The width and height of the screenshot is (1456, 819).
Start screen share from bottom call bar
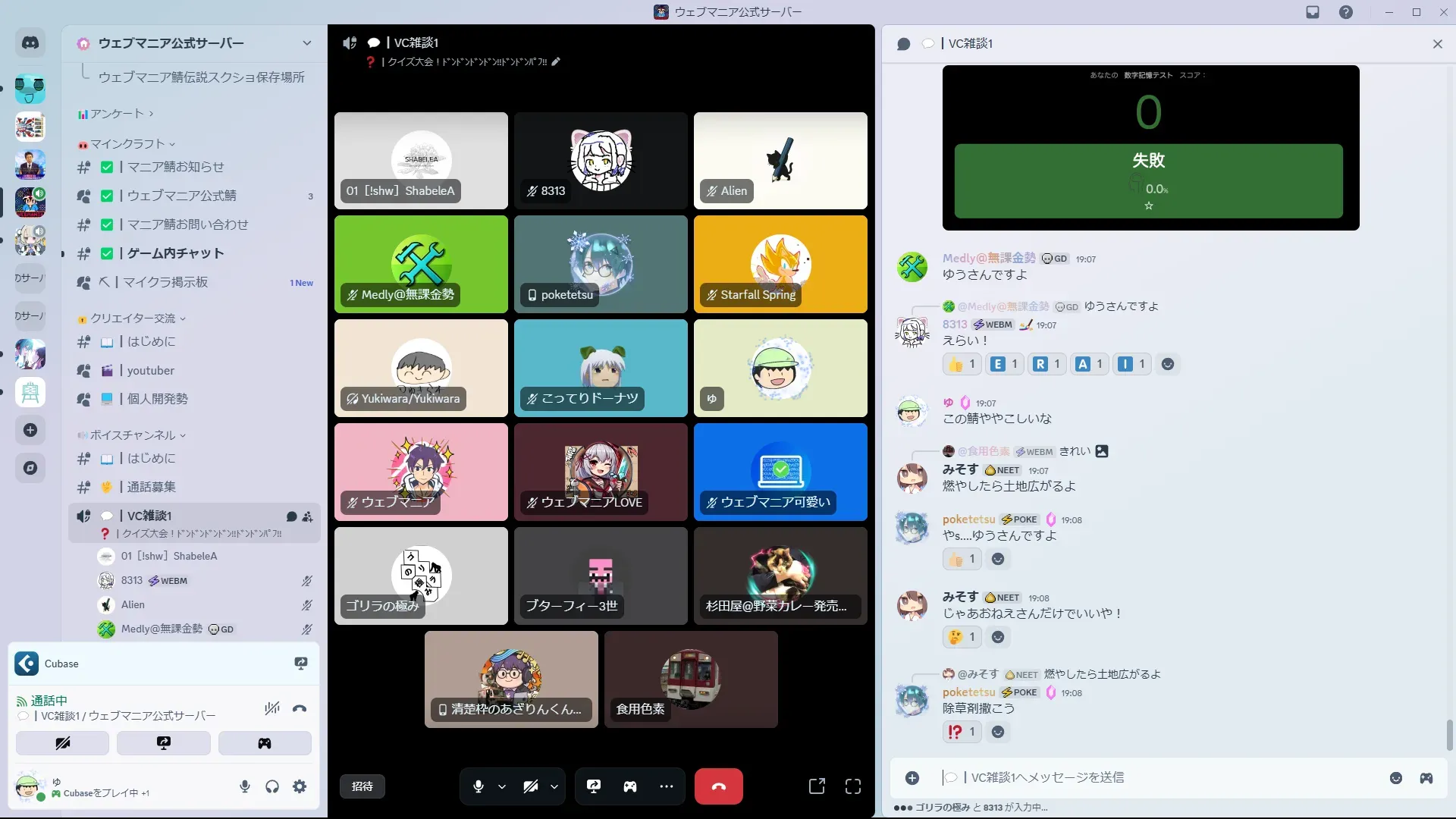594,786
